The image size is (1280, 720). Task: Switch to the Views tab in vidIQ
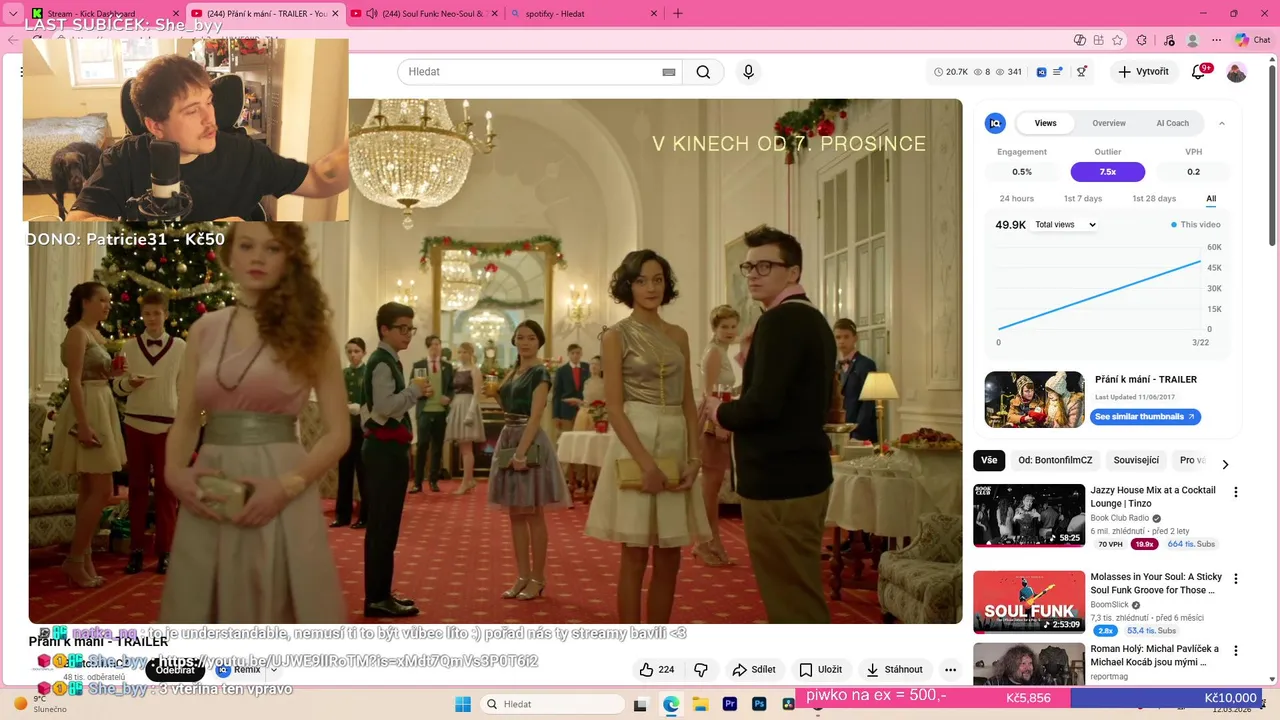[x=1045, y=123]
